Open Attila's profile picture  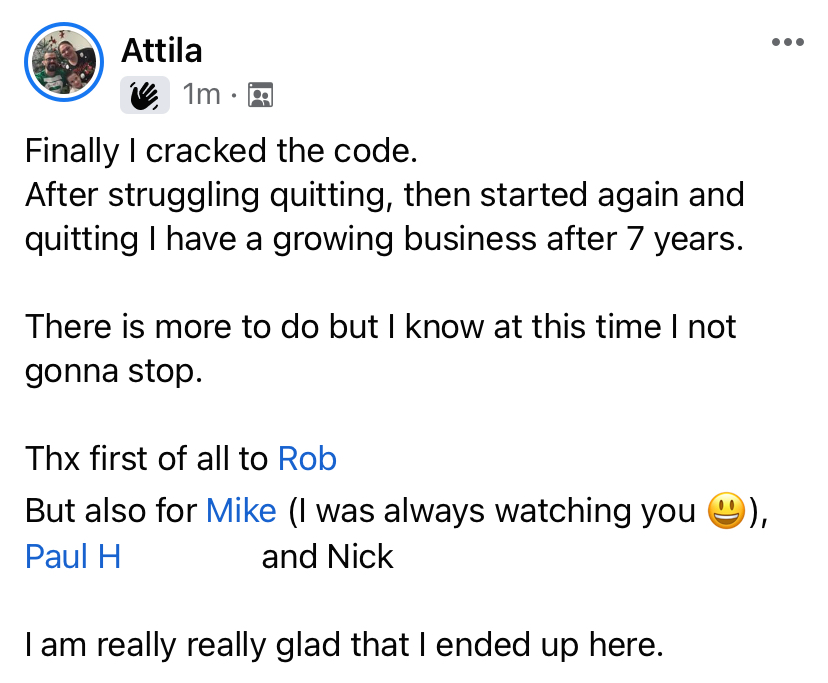(x=63, y=62)
